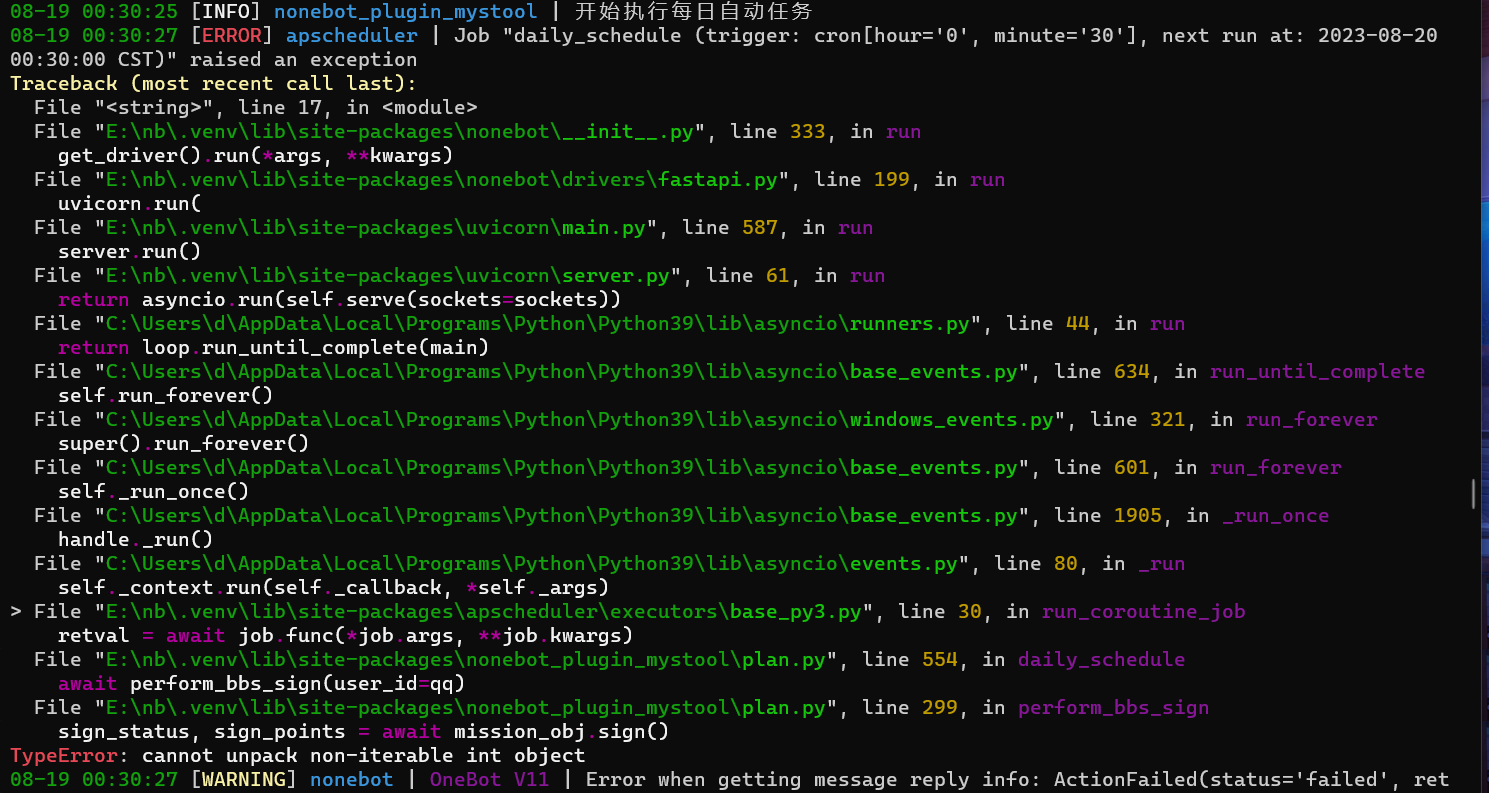The width and height of the screenshot is (1489, 793).
Task: Click the 'super().run_forever()' code line
Action: (x=184, y=444)
